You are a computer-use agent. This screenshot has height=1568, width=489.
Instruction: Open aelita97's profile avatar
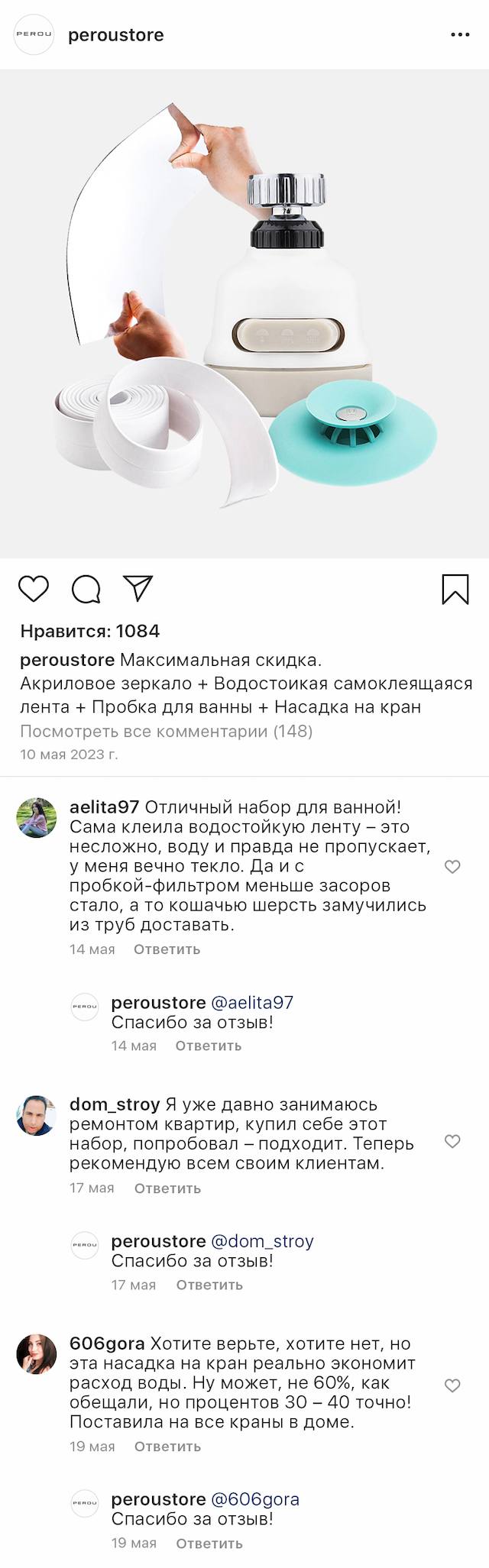coord(37,818)
